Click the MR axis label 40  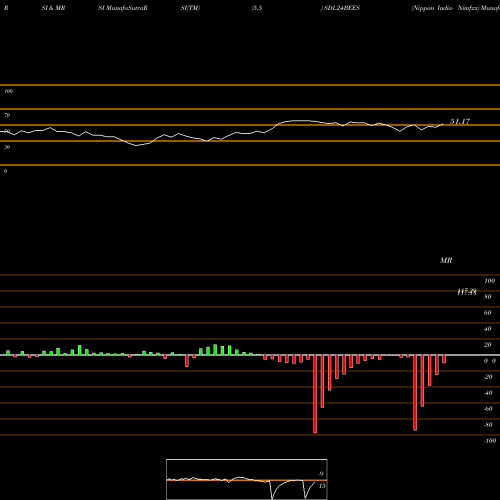tap(488, 329)
